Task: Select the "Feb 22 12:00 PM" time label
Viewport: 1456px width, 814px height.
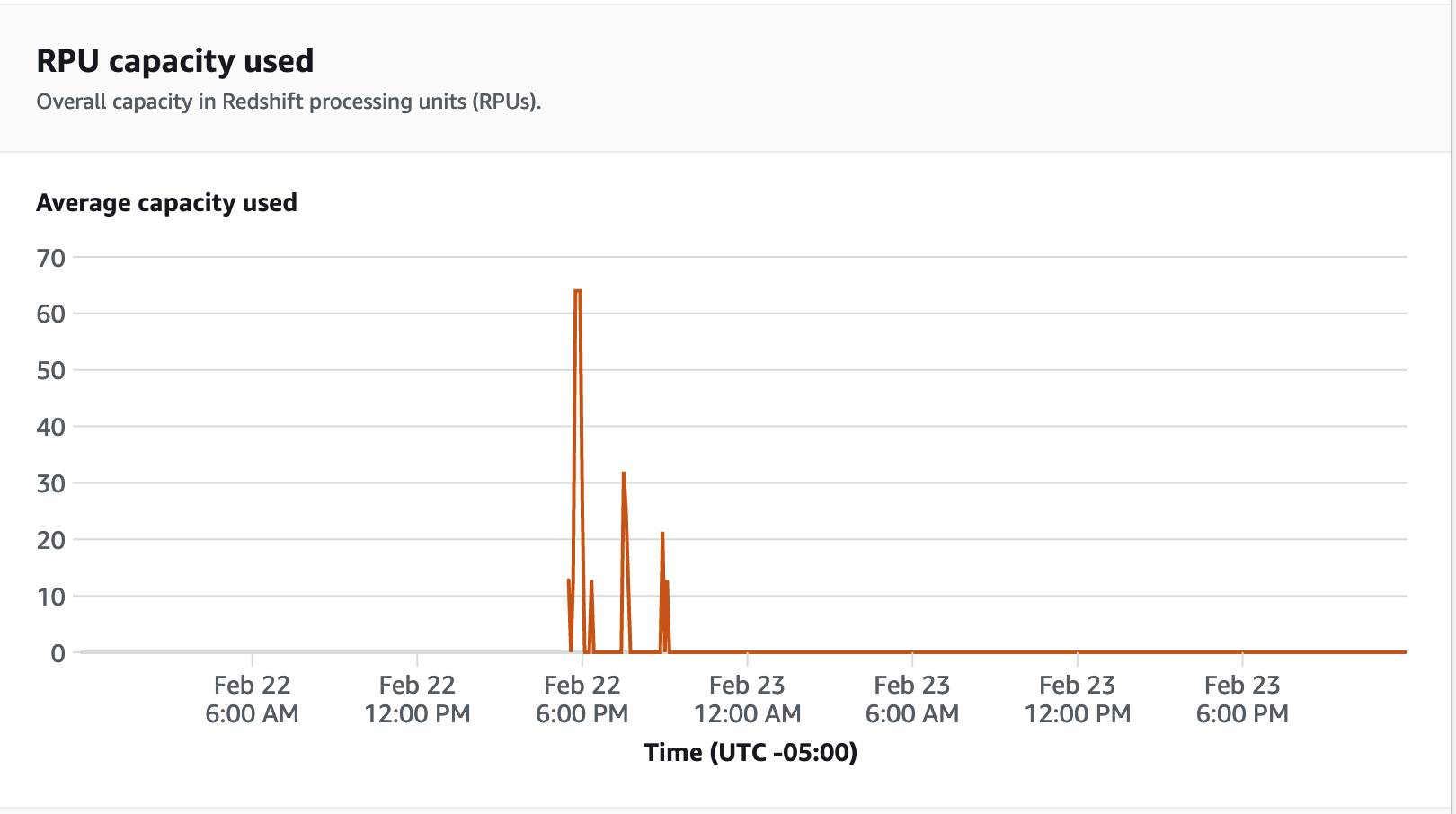Action: 417,699
